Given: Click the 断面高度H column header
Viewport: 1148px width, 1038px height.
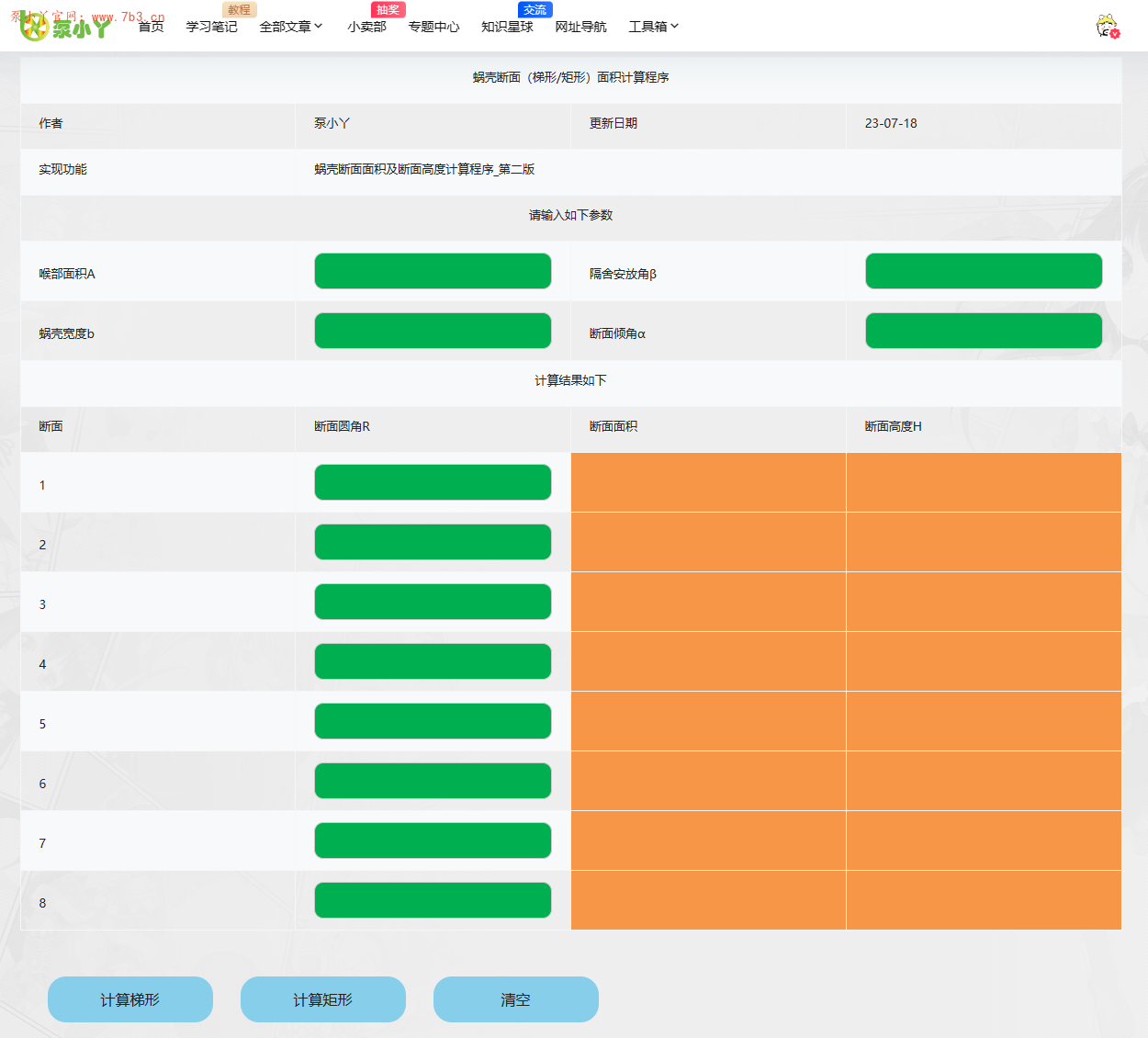Looking at the screenshot, I should tap(894, 426).
